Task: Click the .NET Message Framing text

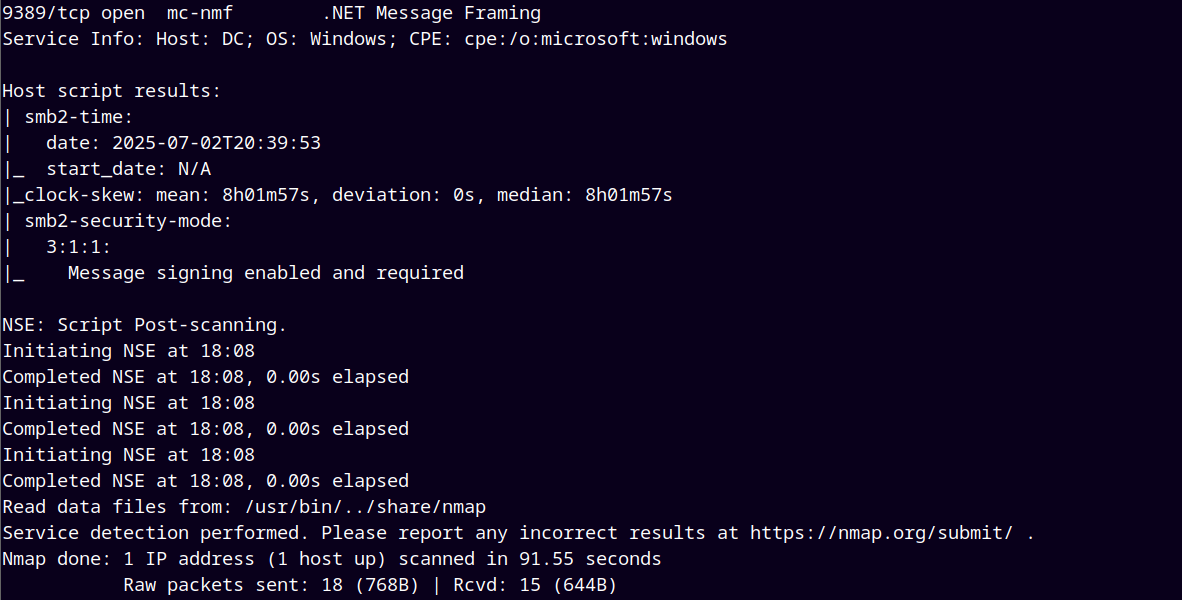Action: click(x=431, y=13)
